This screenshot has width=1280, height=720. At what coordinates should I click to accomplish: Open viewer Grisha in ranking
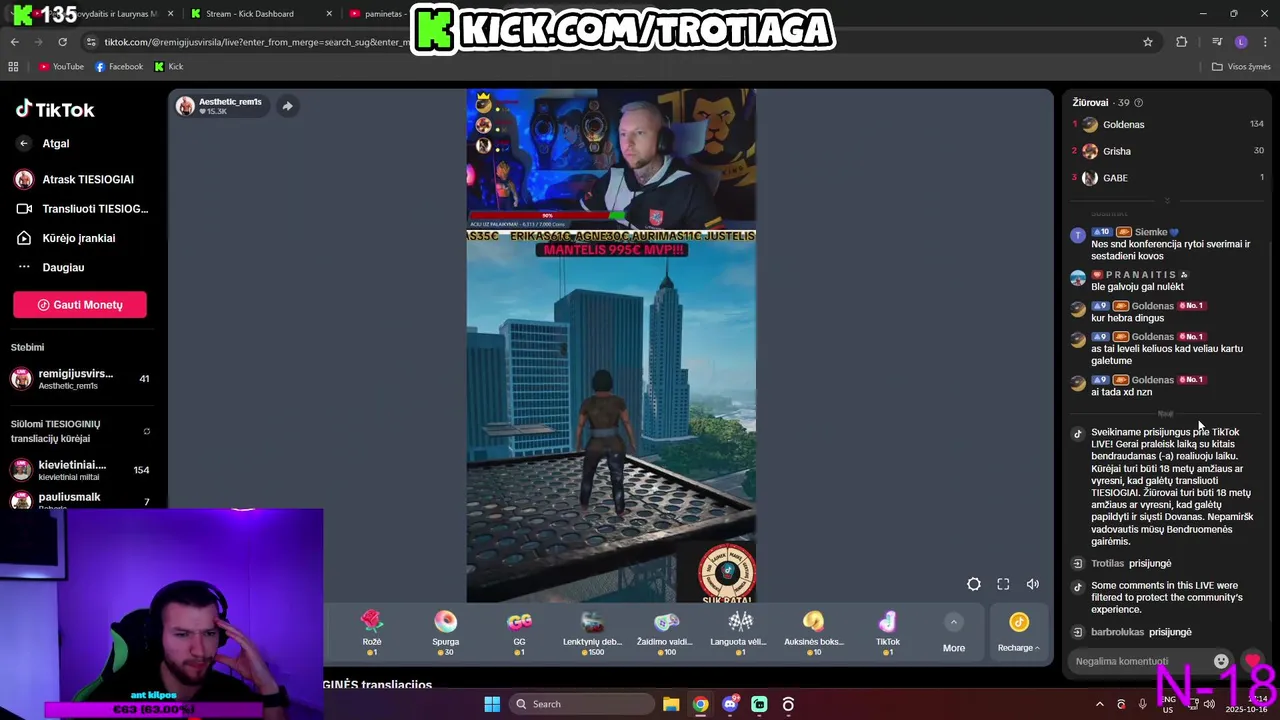(x=1167, y=151)
